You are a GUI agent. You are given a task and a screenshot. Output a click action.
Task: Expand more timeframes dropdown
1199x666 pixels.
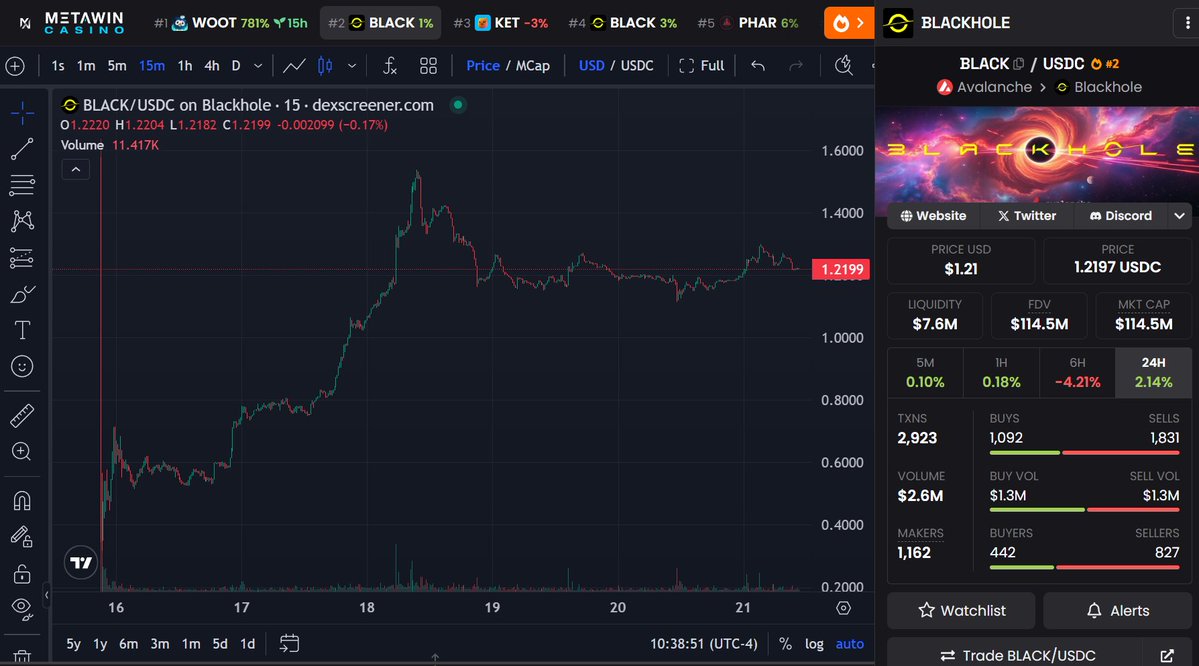258,67
